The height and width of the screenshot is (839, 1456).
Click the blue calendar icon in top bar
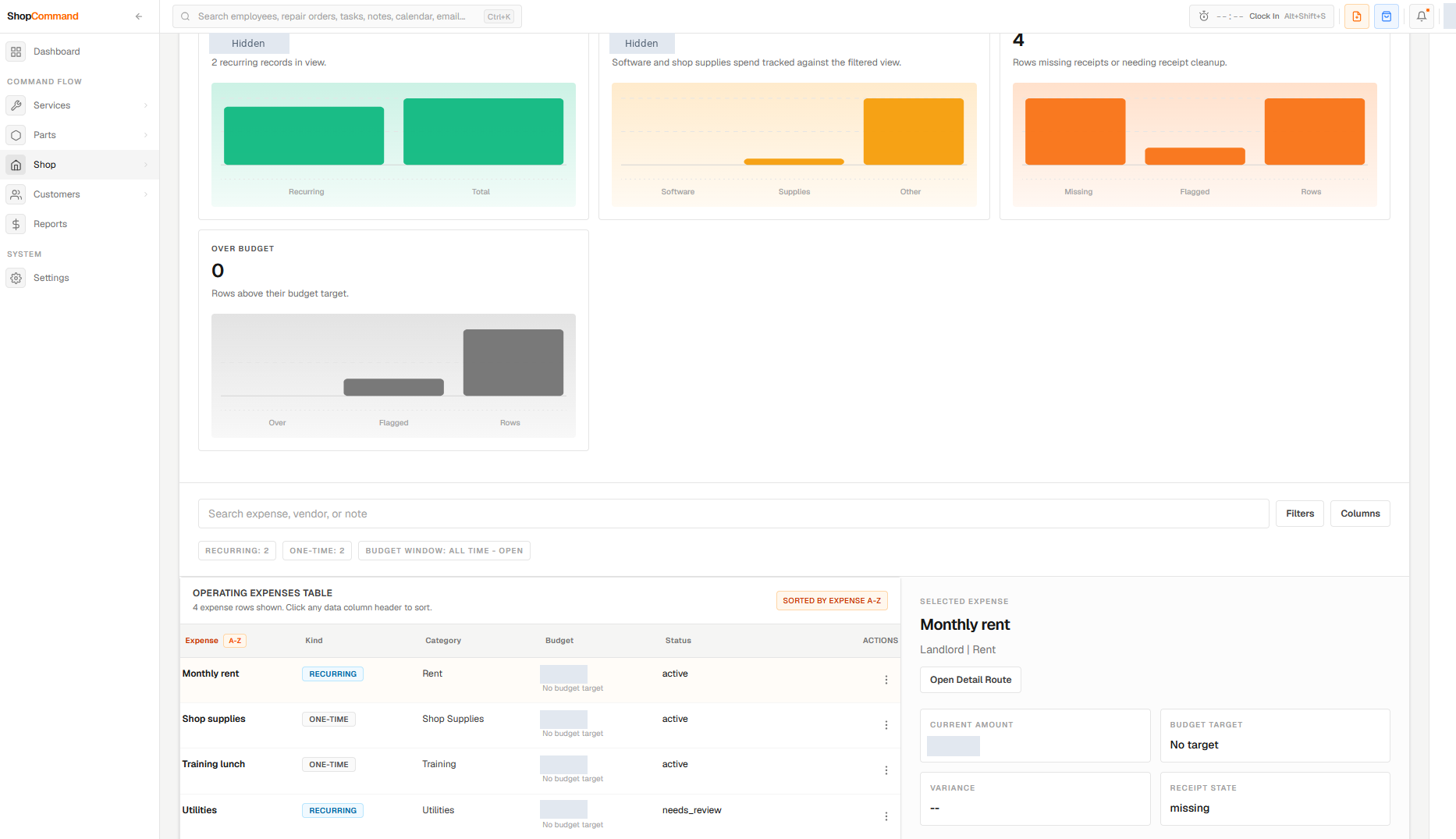pyautogui.click(x=1387, y=16)
